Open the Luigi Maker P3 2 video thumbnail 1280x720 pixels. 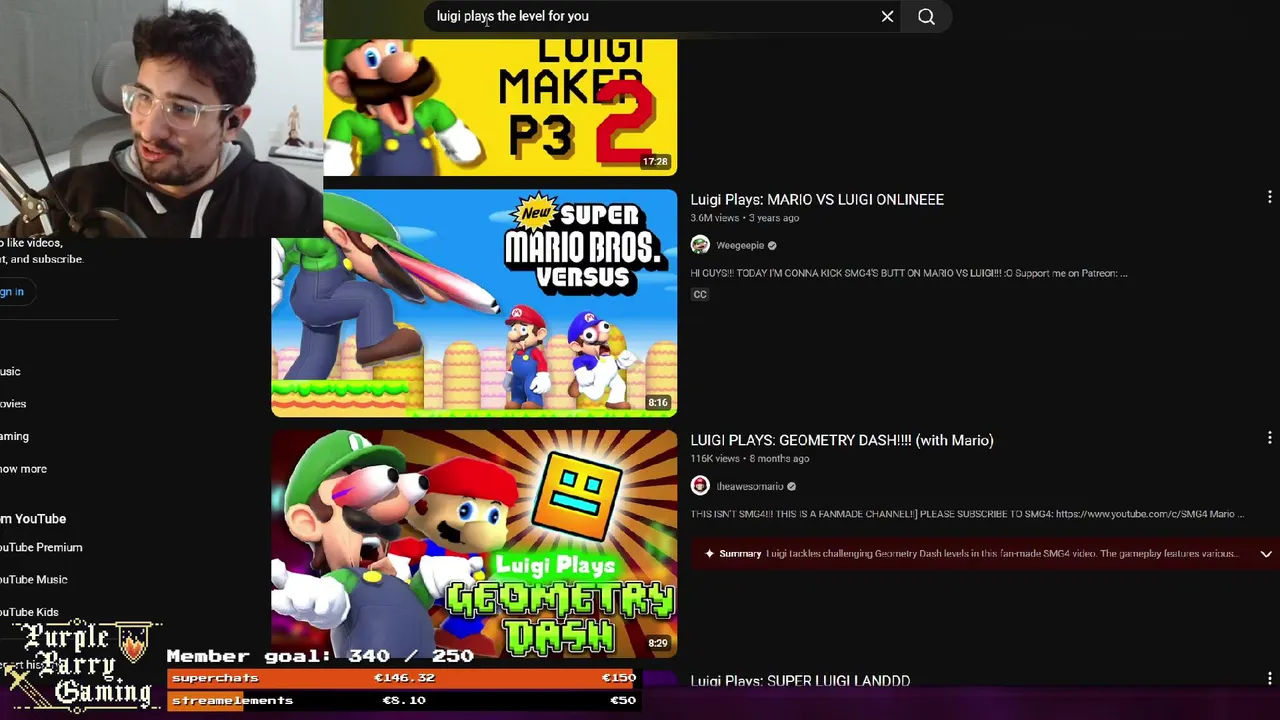pos(500,107)
